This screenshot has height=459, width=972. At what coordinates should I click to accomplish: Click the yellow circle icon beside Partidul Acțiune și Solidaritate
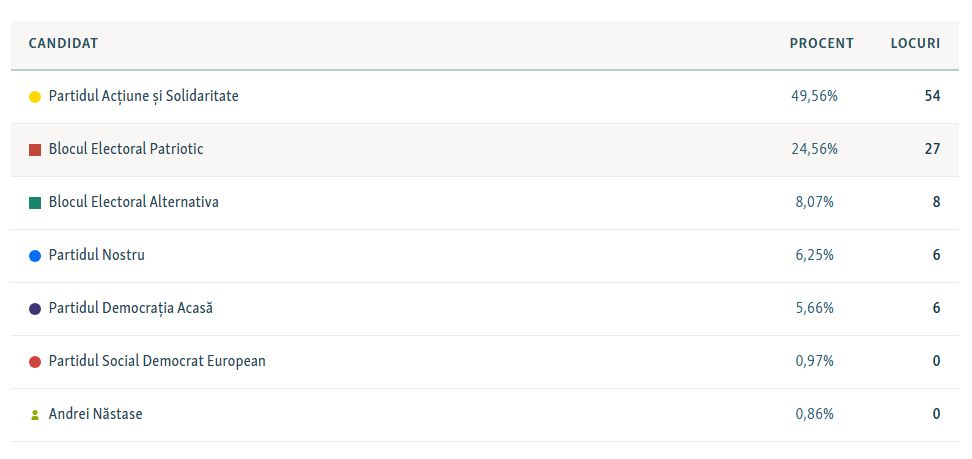[35, 97]
